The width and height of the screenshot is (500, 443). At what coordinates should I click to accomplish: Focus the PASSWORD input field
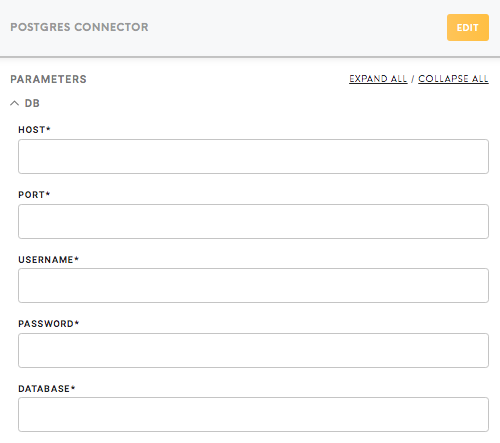point(253,350)
